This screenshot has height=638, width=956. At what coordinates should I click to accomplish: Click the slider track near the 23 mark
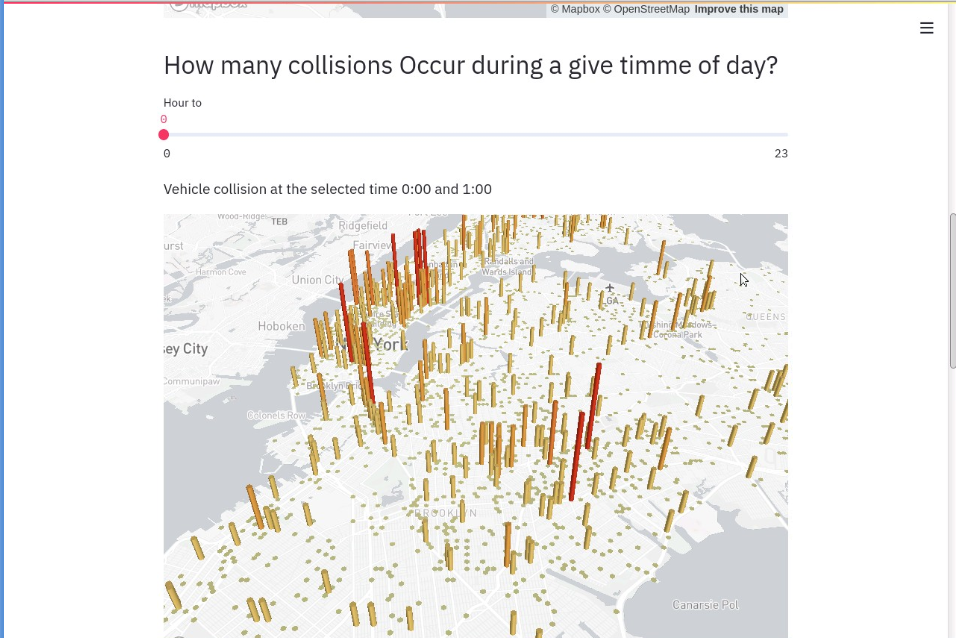(x=775, y=134)
